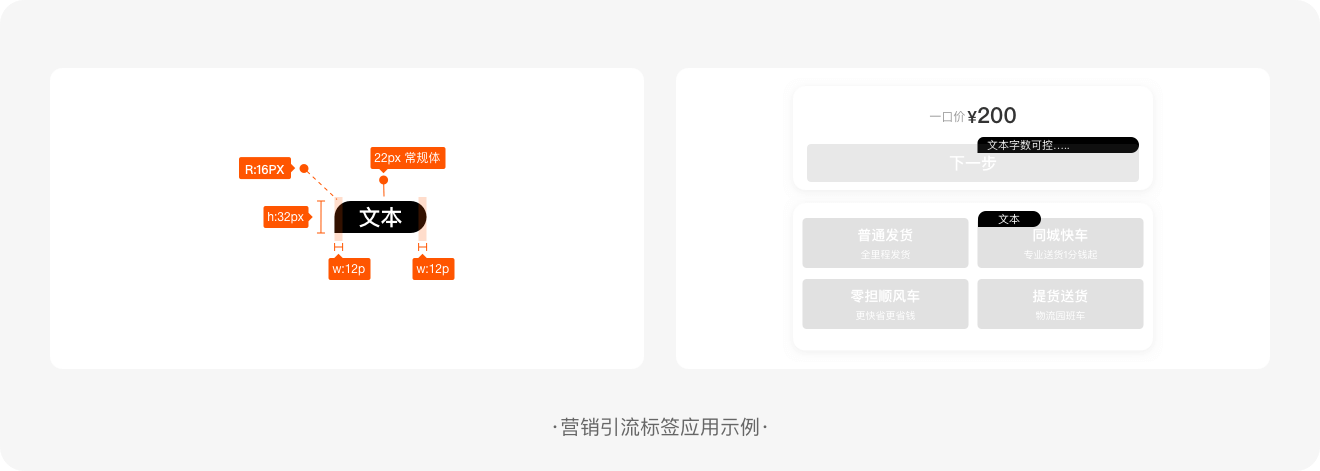1320x471 pixels.
Task: Click the 营销引流标签应用示例 caption
Action: tap(660, 428)
